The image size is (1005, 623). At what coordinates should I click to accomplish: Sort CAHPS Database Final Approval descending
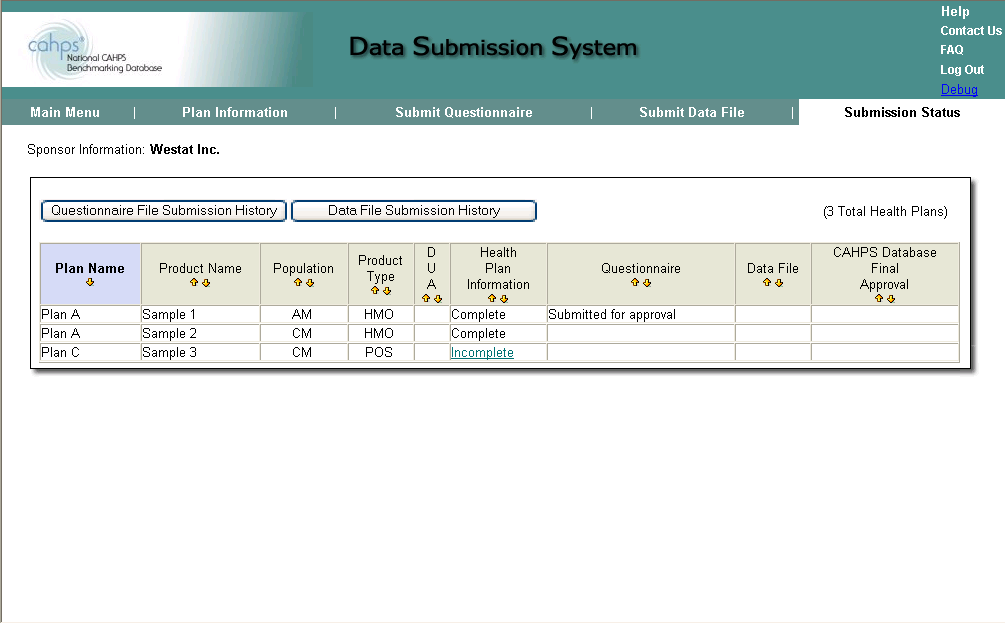891,299
